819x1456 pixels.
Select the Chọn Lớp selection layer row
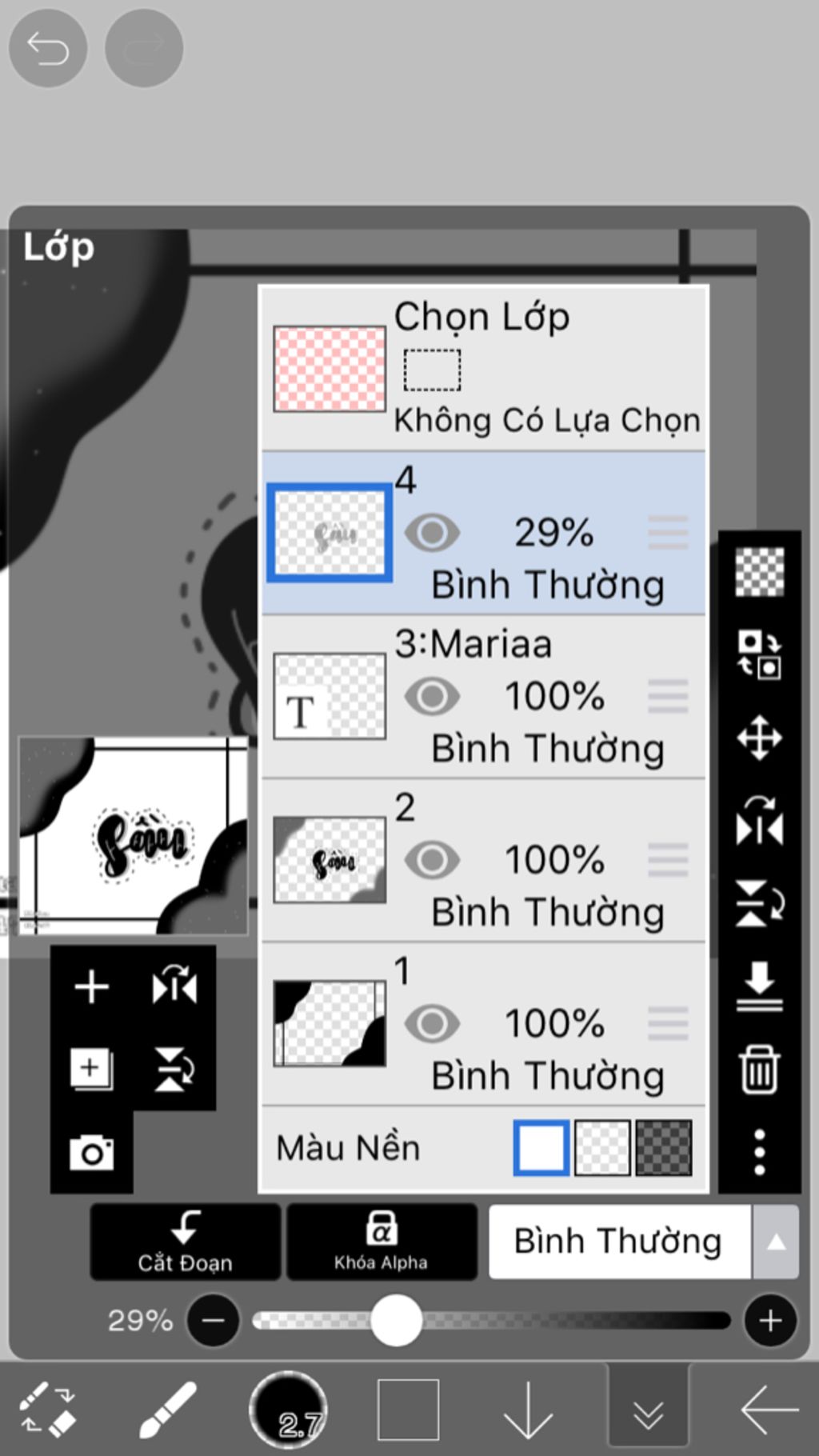[484, 369]
